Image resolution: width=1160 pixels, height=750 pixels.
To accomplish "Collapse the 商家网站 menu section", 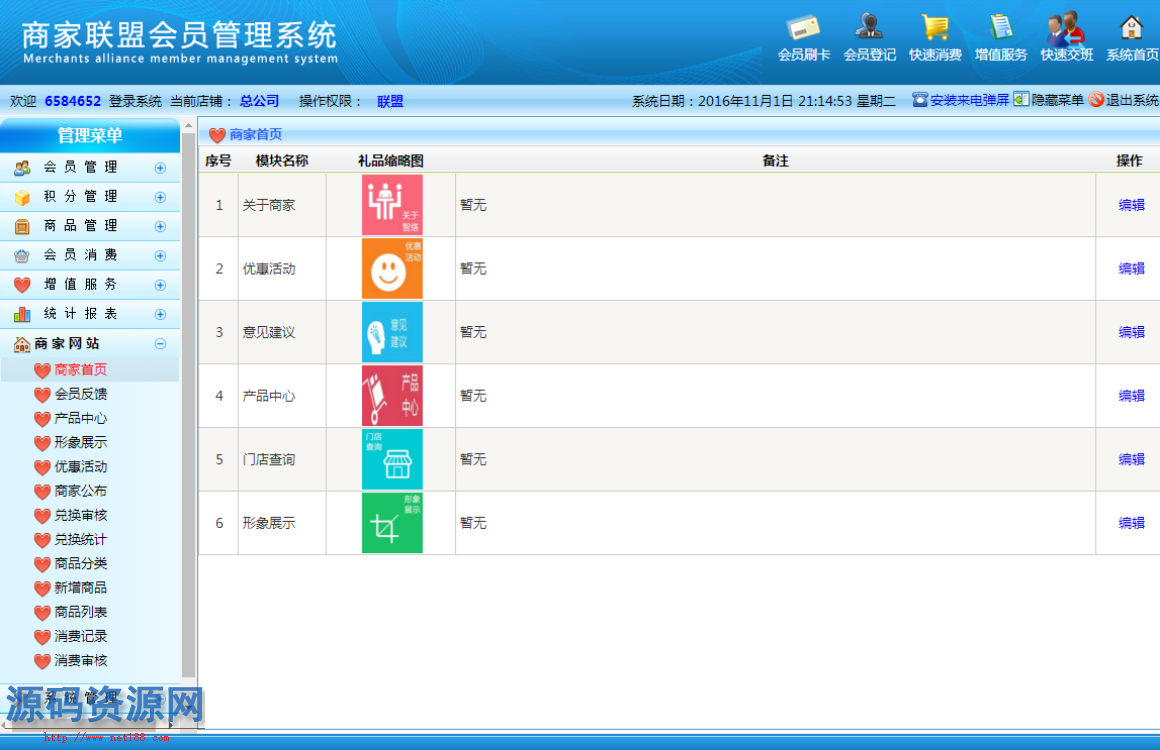I will point(160,343).
